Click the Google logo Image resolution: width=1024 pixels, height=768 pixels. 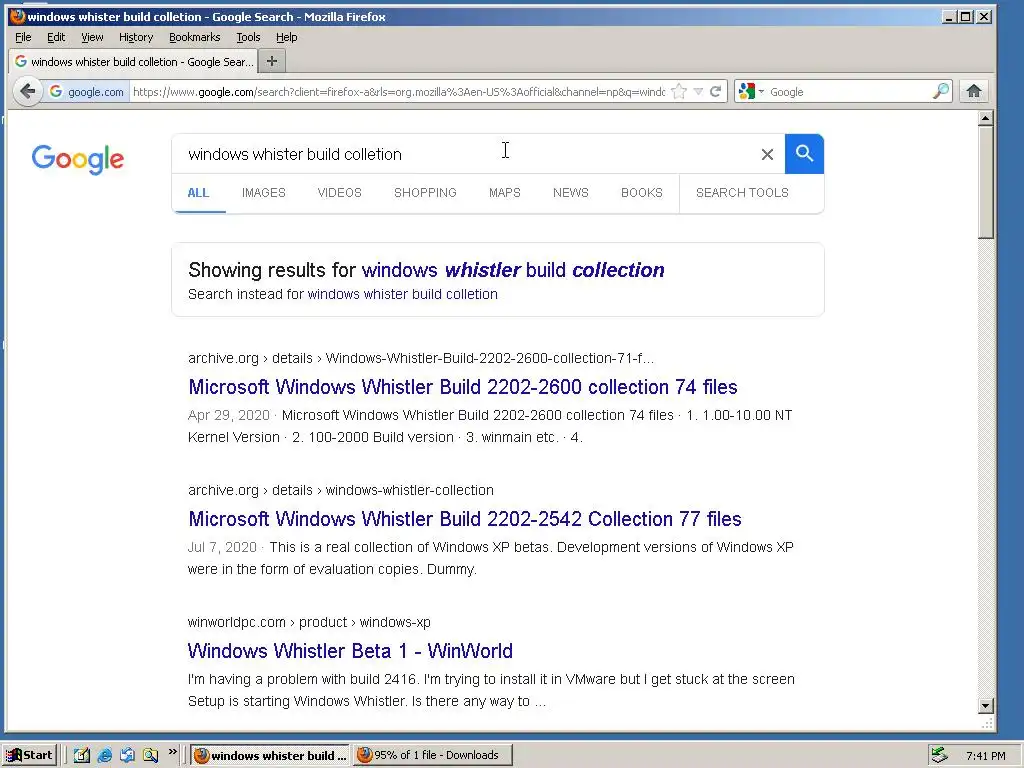78,159
